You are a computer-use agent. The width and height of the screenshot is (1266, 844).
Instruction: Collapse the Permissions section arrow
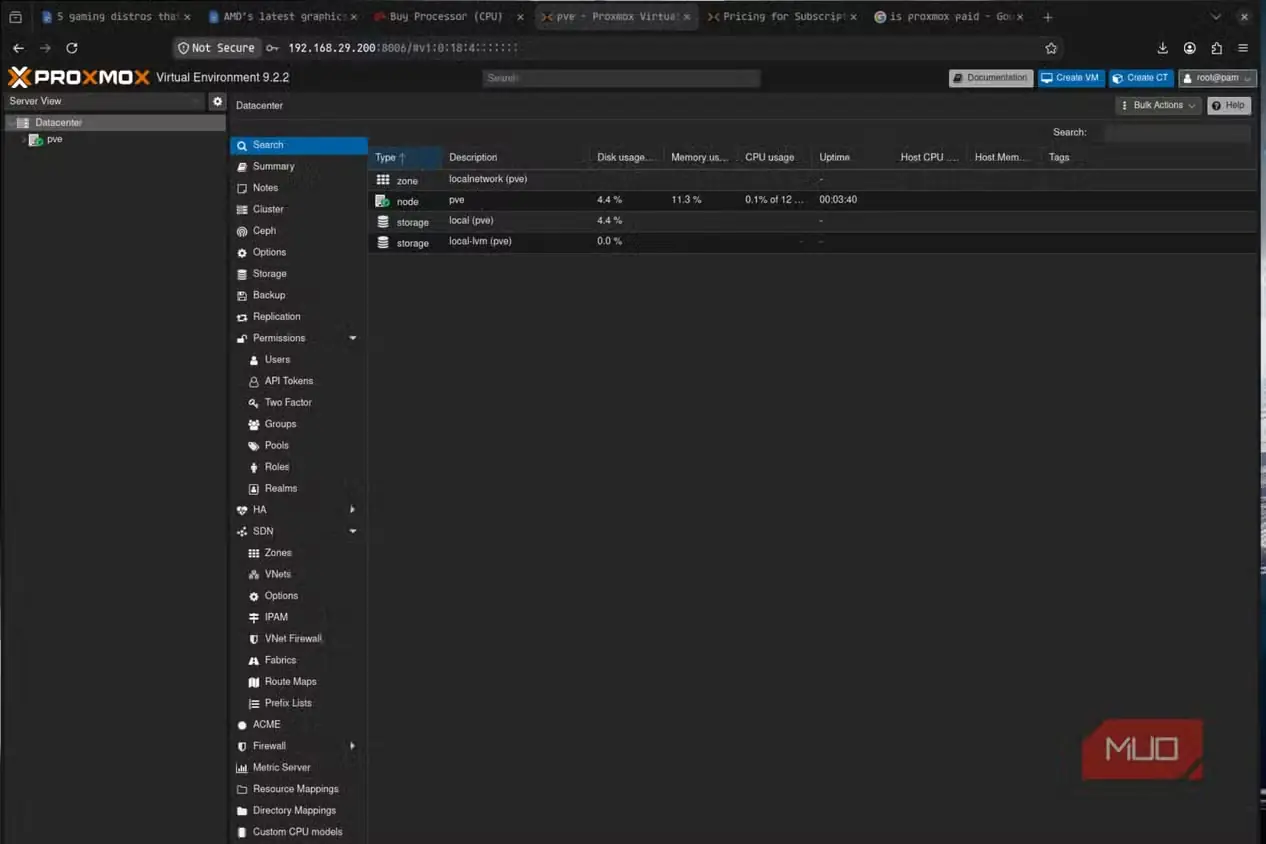click(353, 338)
